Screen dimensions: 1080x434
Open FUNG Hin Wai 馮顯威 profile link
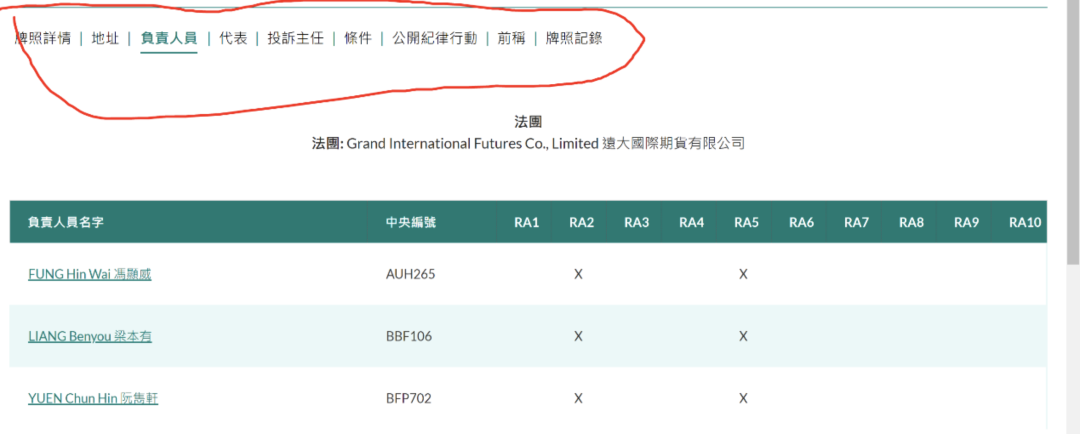coord(90,274)
